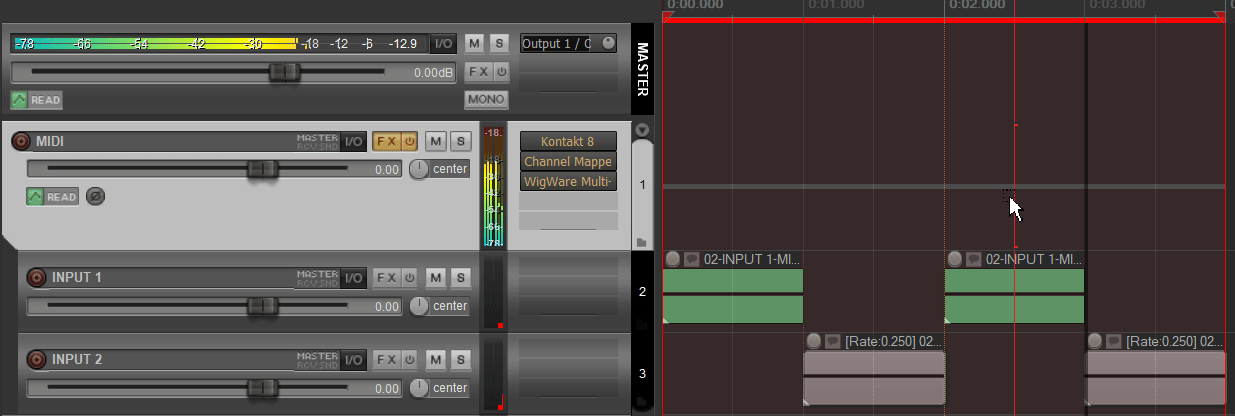This screenshot has width=1235, height=416.
Task: Arm INPUT 1 track record button
Action: [x=37, y=277]
